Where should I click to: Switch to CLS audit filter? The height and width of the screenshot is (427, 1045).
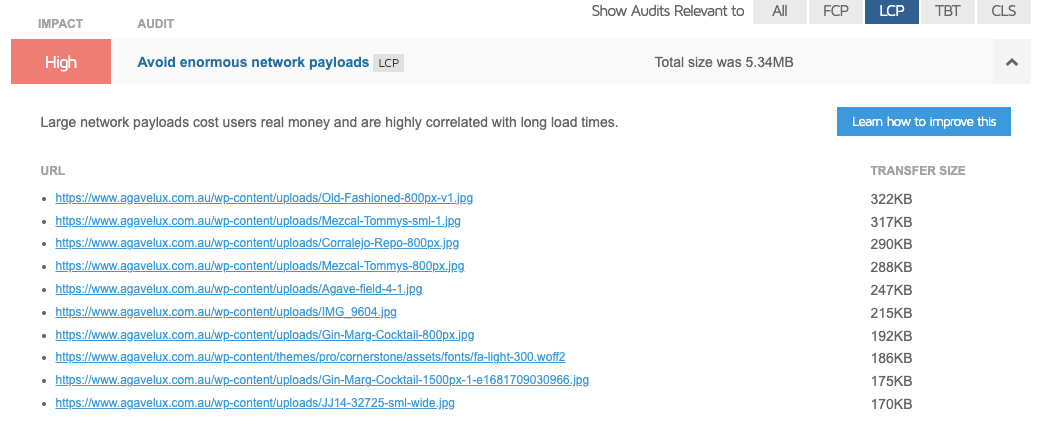[1003, 12]
